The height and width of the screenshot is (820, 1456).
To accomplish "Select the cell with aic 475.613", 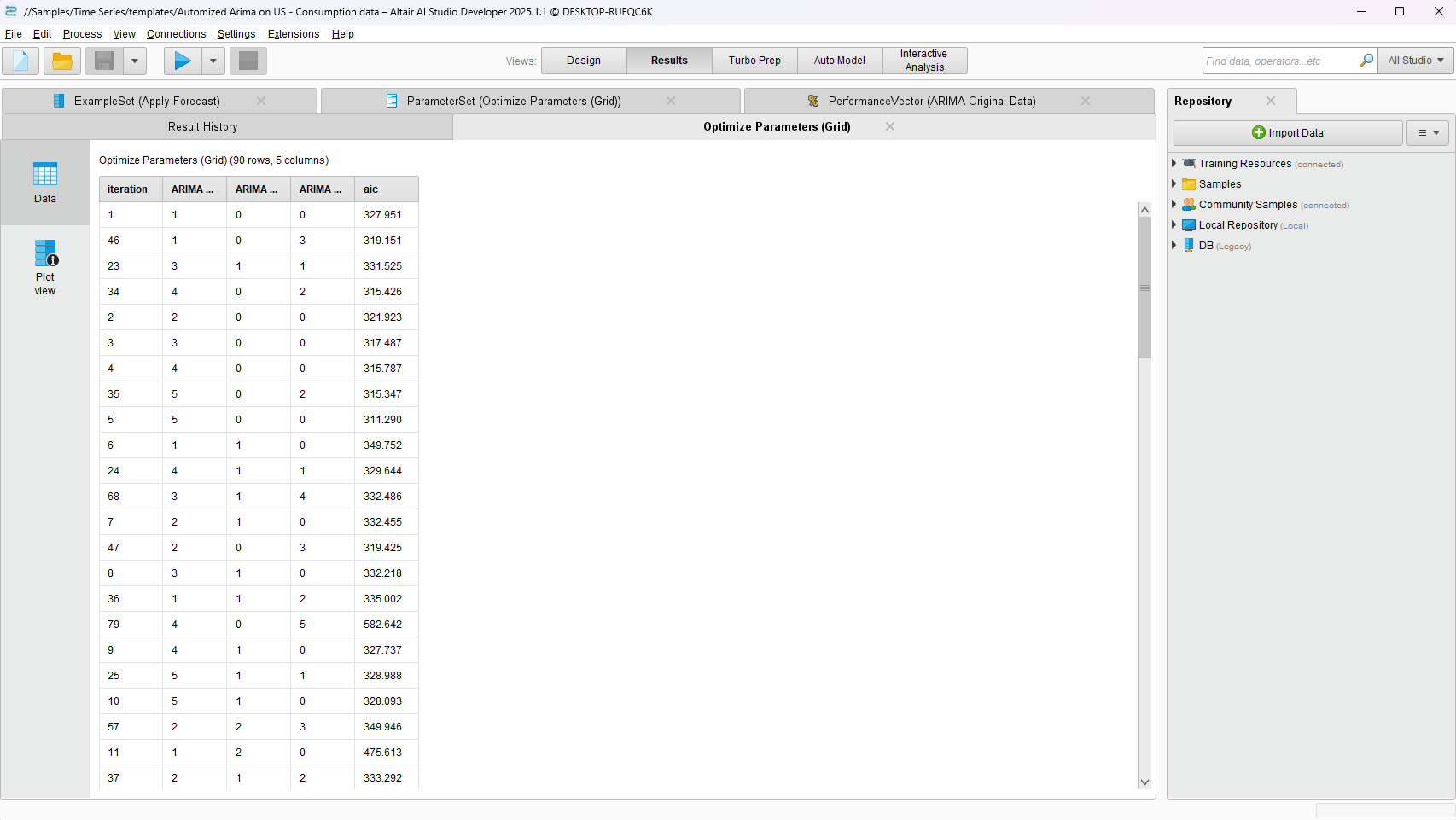I will point(387,753).
